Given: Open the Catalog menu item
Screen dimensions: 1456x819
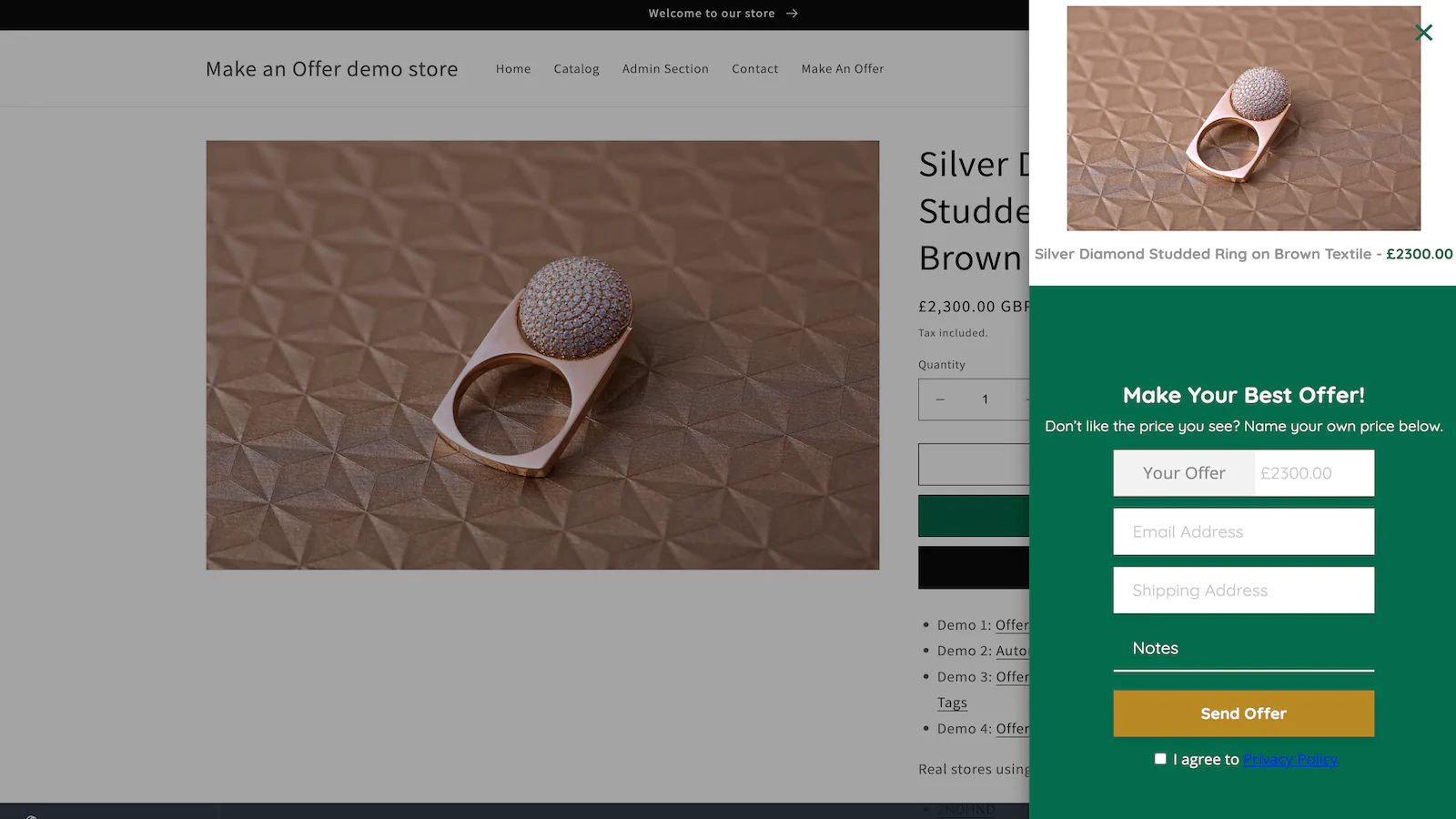Looking at the screenshot, I should [576, 69].
